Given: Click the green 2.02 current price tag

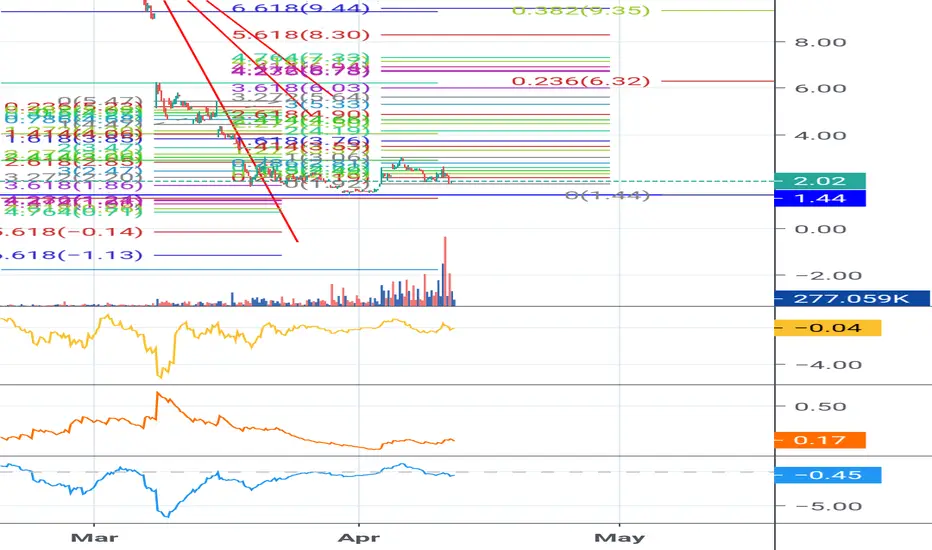Looking at the screenshot, I should (820, 181).
